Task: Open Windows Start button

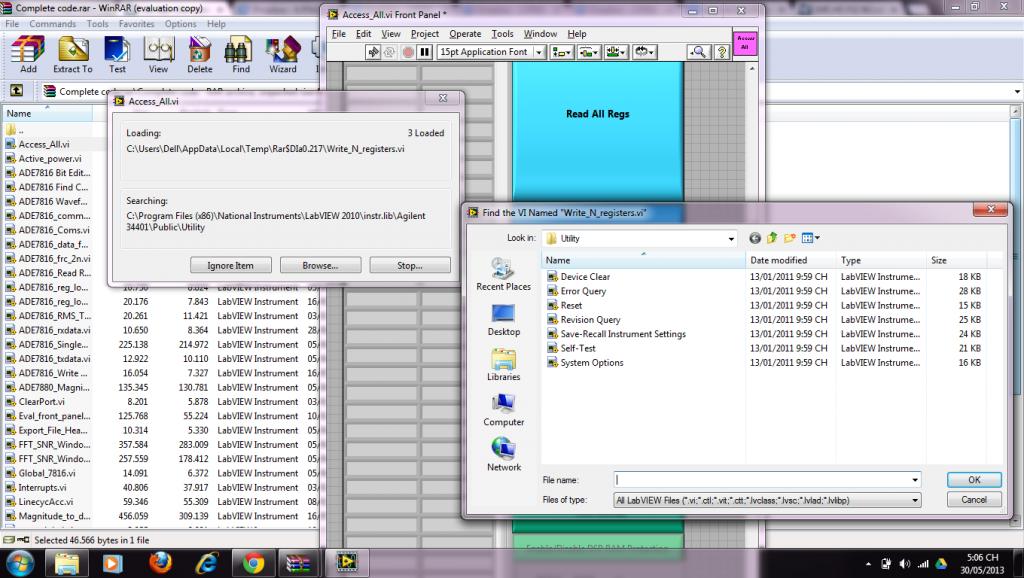Action: pos(19,563)
